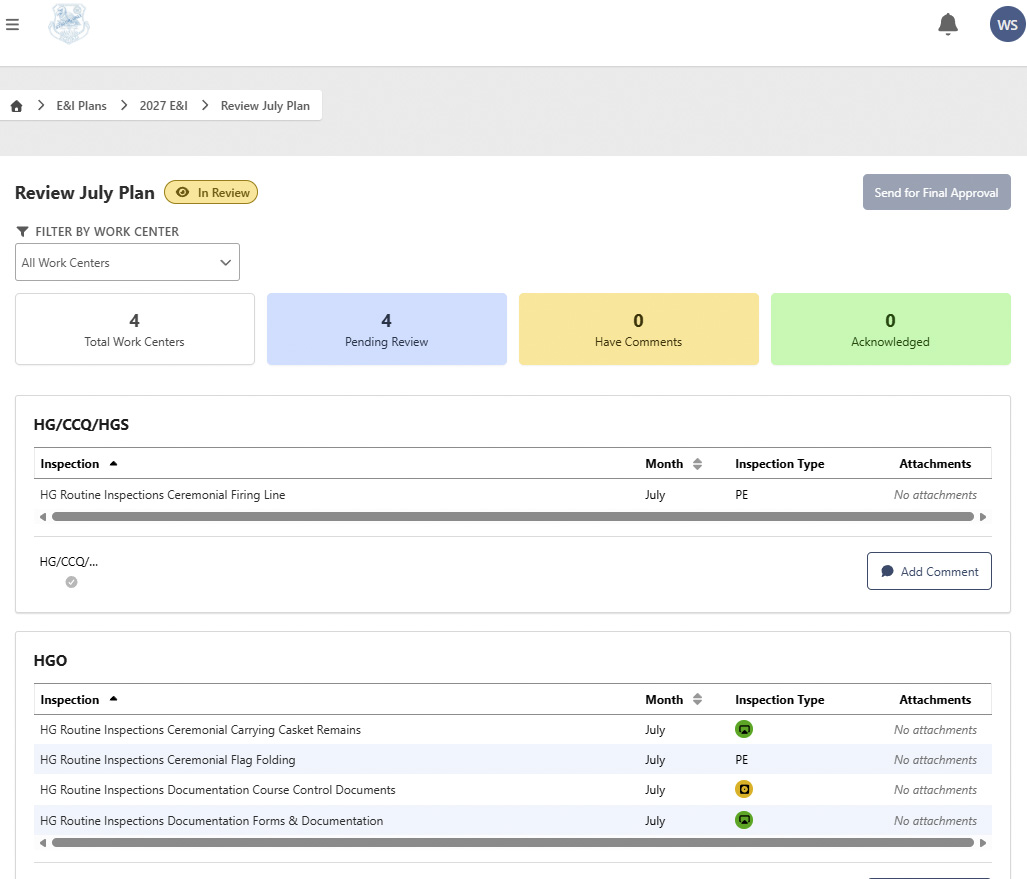Open the hamburger navigation menu
The height and width of the screenshot is (879, 1027).
click(x=12, y=25)
